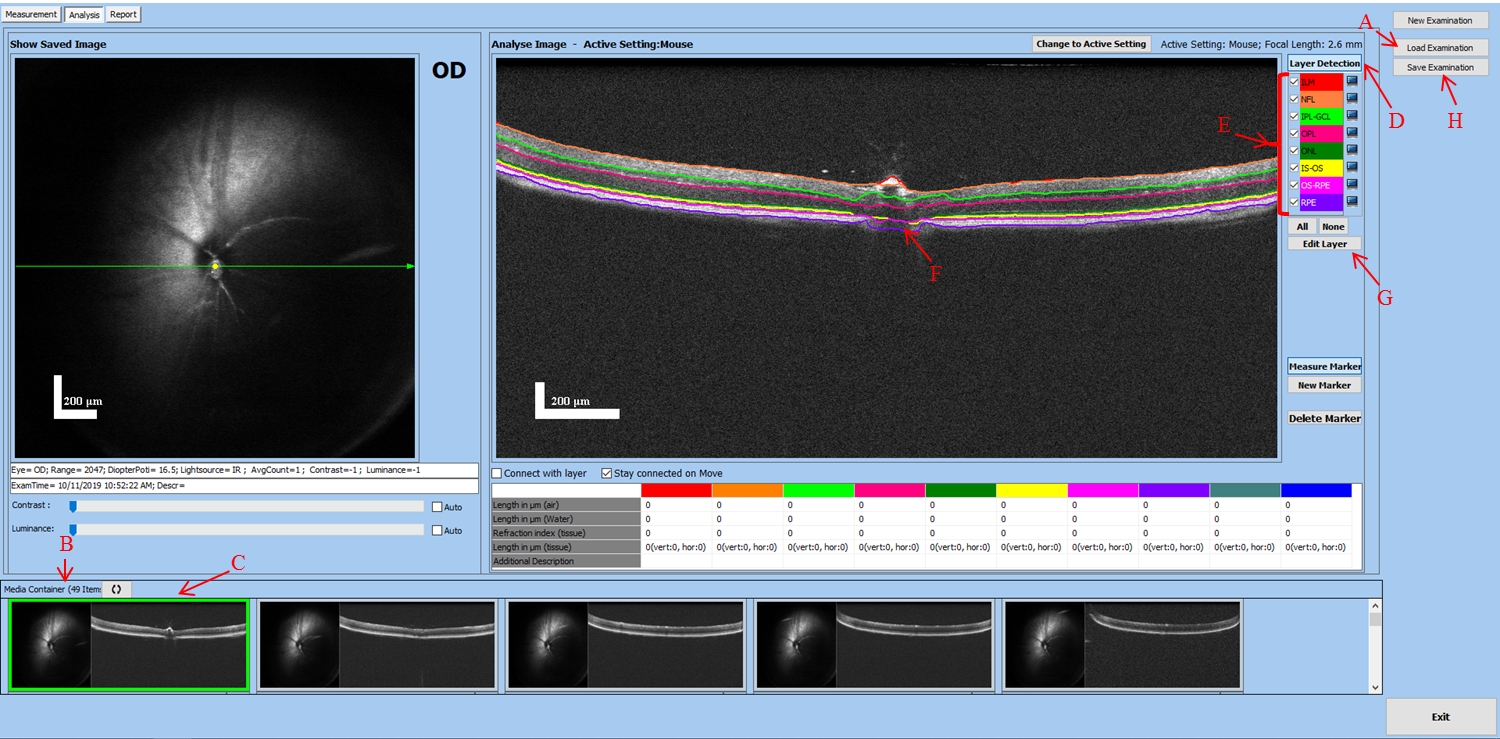Click the monitor icon beside OPL layer

pos(1352,133)
